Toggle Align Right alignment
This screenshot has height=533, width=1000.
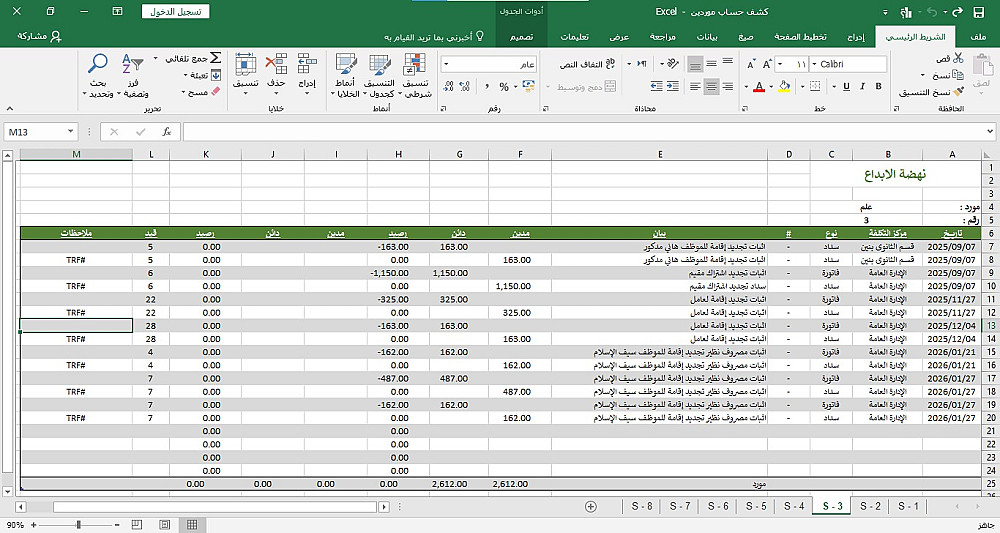[x=728, y=86]
